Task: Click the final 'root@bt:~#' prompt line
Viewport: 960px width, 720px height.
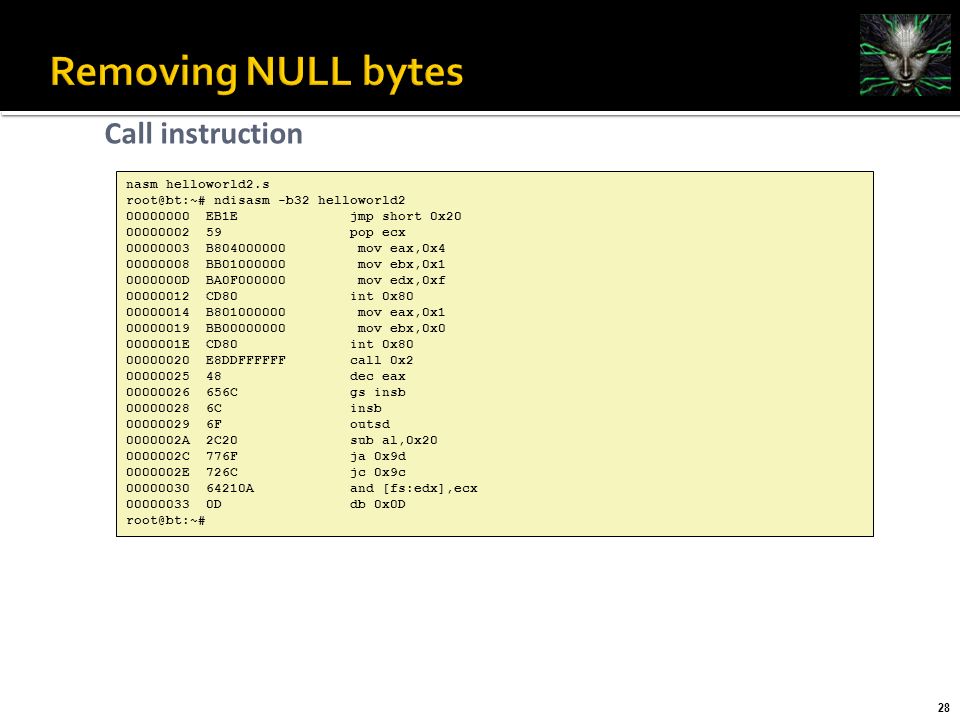Action: [x=165, y=520]
